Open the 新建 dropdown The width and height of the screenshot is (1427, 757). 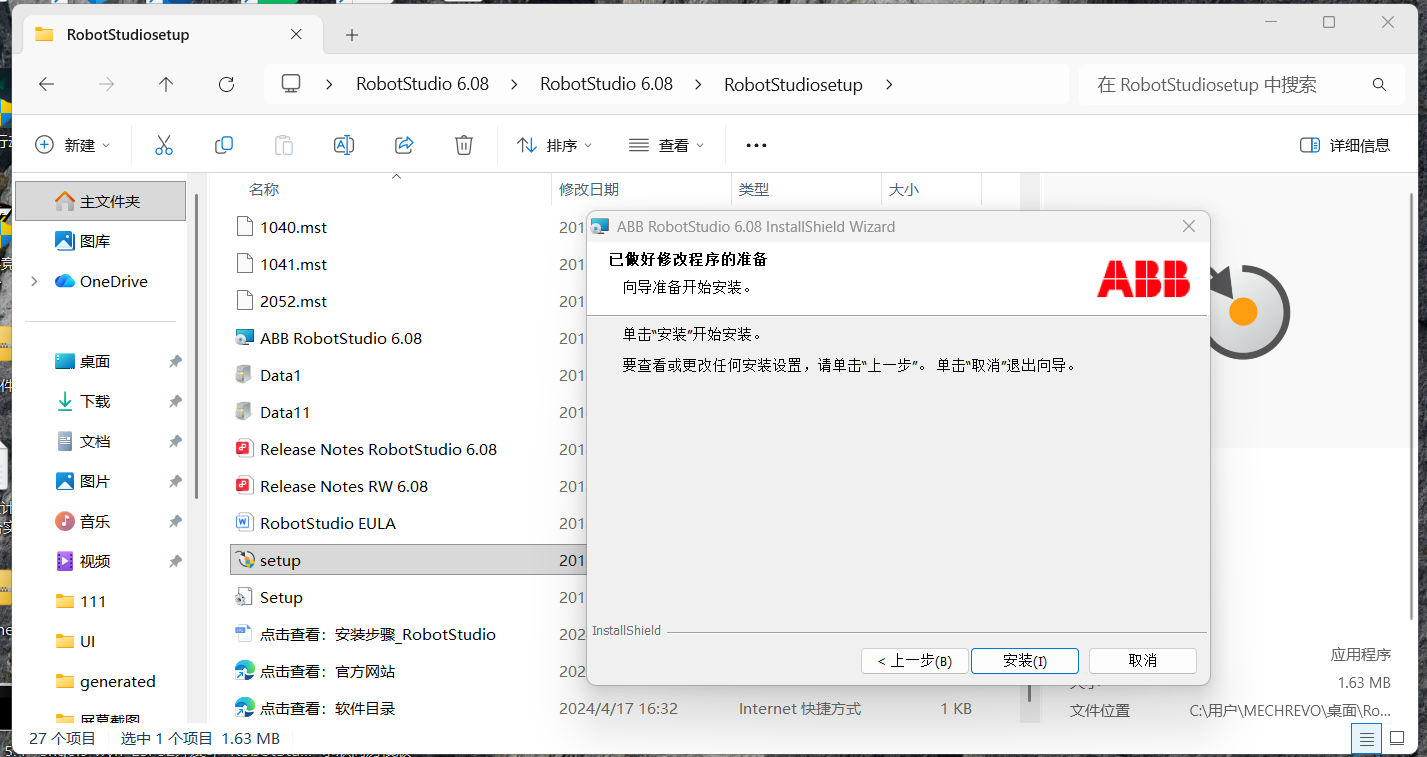(73, 145)
